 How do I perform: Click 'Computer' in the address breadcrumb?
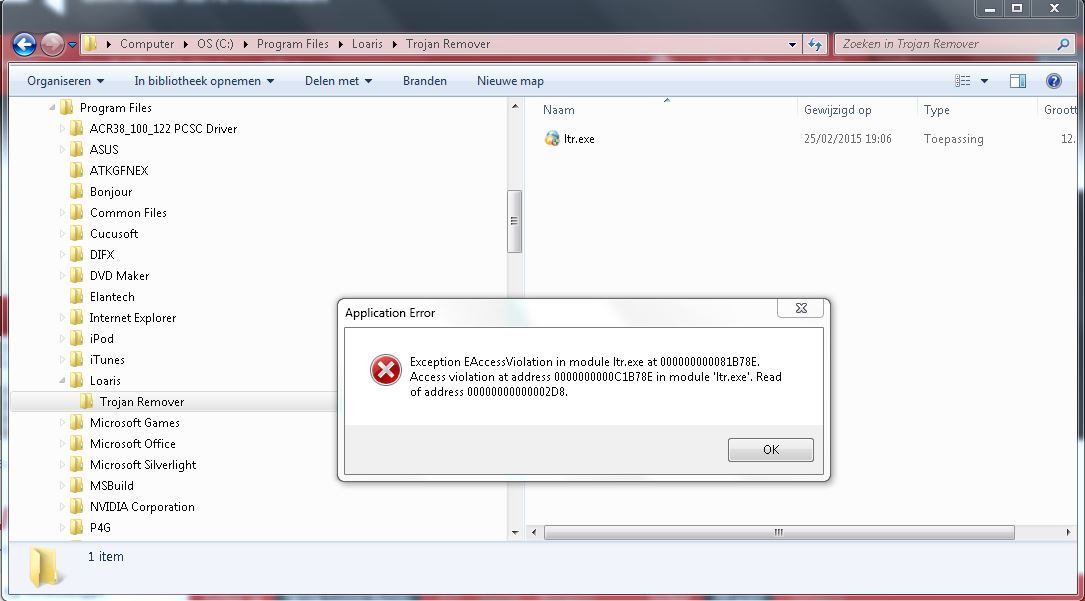pyautogui.click(x=147, y=44)
